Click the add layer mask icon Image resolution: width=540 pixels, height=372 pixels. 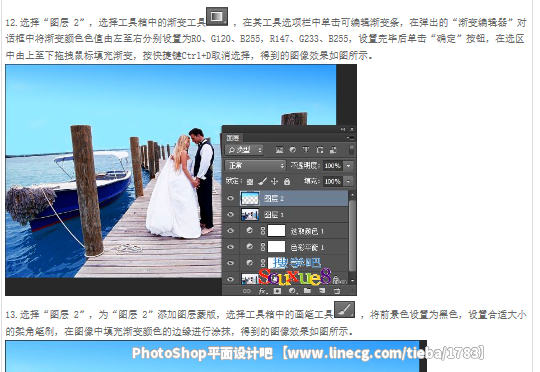277,291
